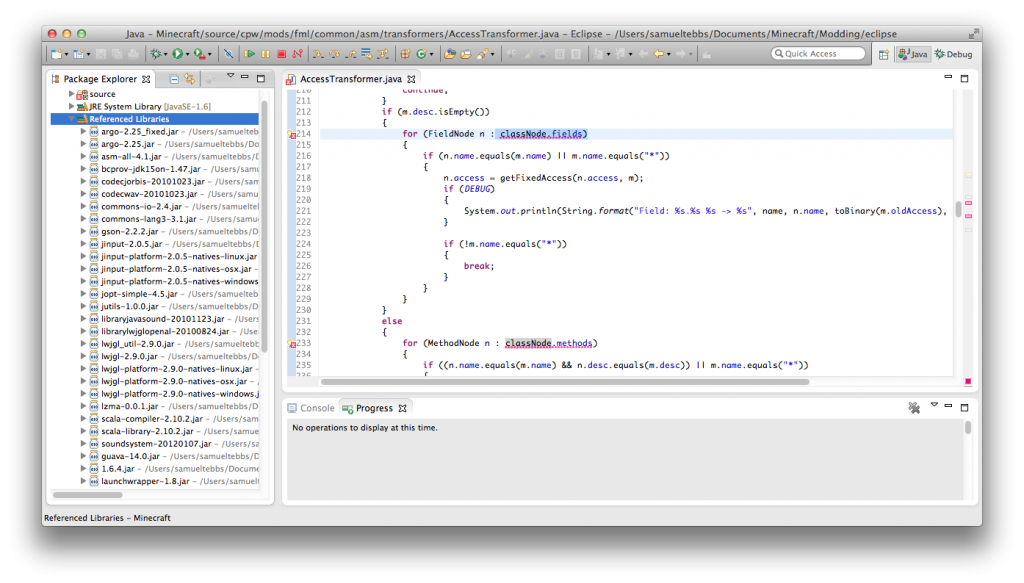This screenshot has width=1024, height=583.
Task: Click the Package Explorer vertical scrollbar
Action: [x=264, y=225]
